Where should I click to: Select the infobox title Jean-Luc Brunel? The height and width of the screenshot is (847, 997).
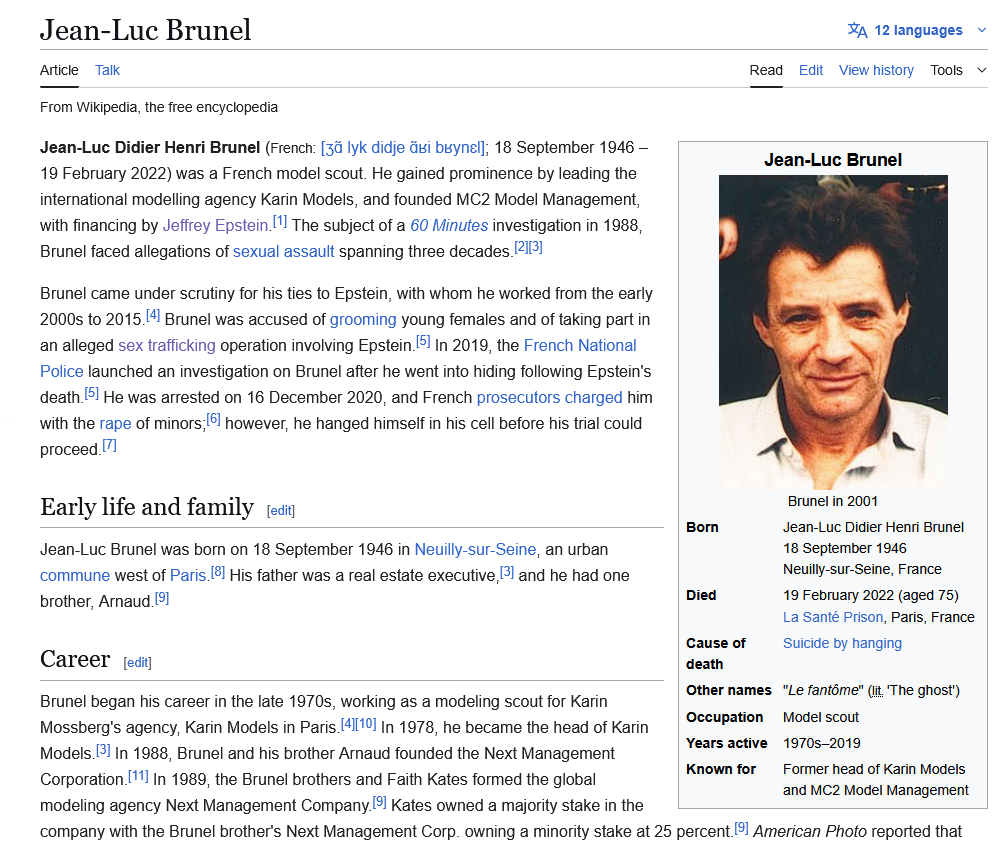coord(833,160)
